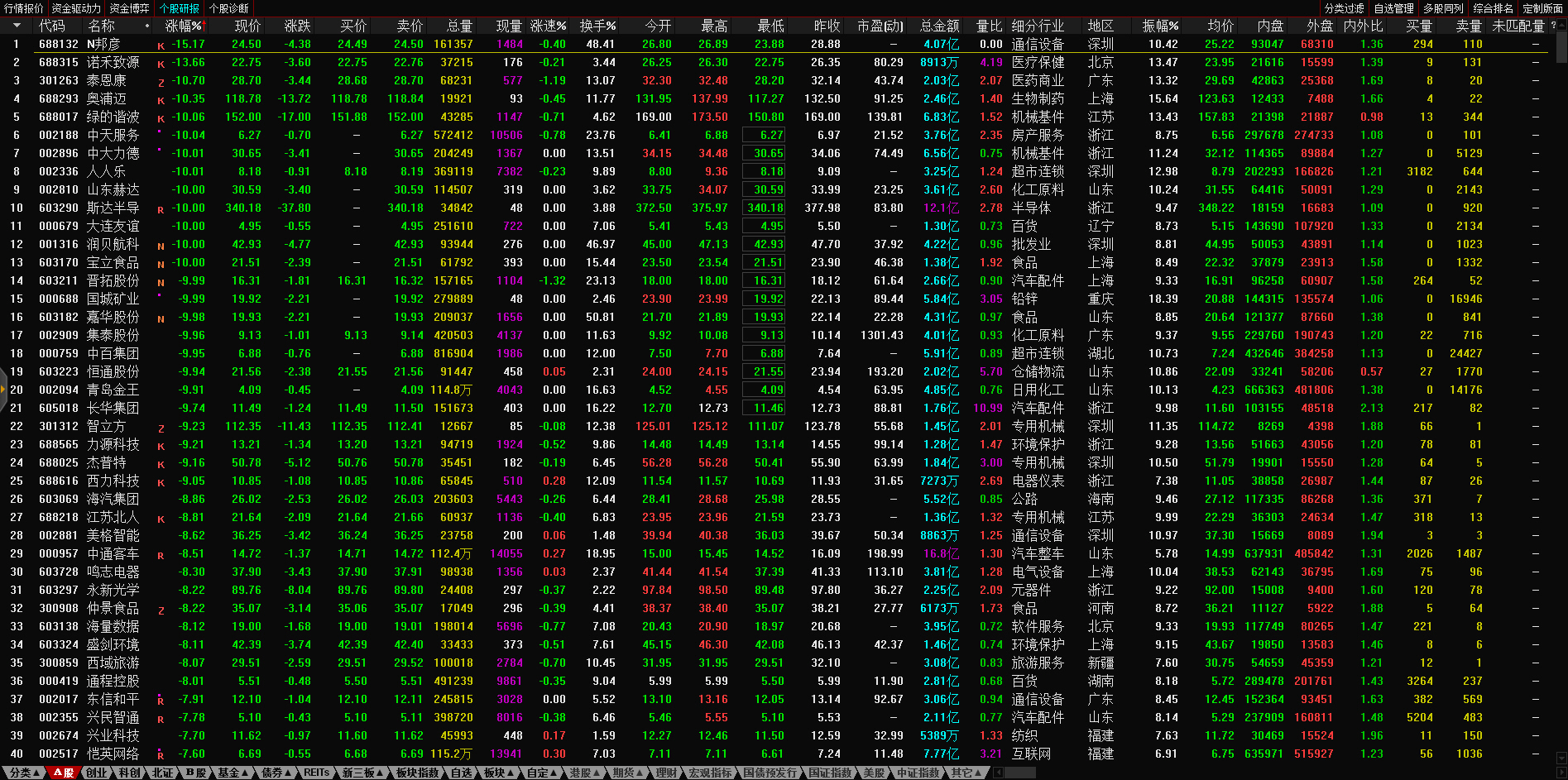The width and height of the screenshot is (1568, 780).
Task: Click the K marker icon beside N邦彦
Action: 161,46
